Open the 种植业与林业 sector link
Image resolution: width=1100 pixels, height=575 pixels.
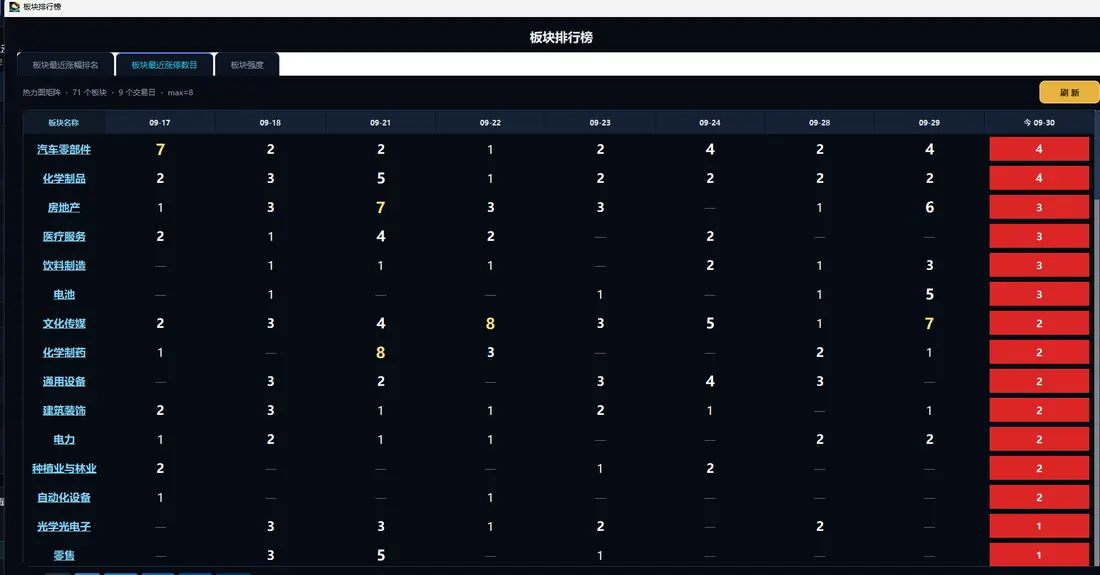coord(64,468)
